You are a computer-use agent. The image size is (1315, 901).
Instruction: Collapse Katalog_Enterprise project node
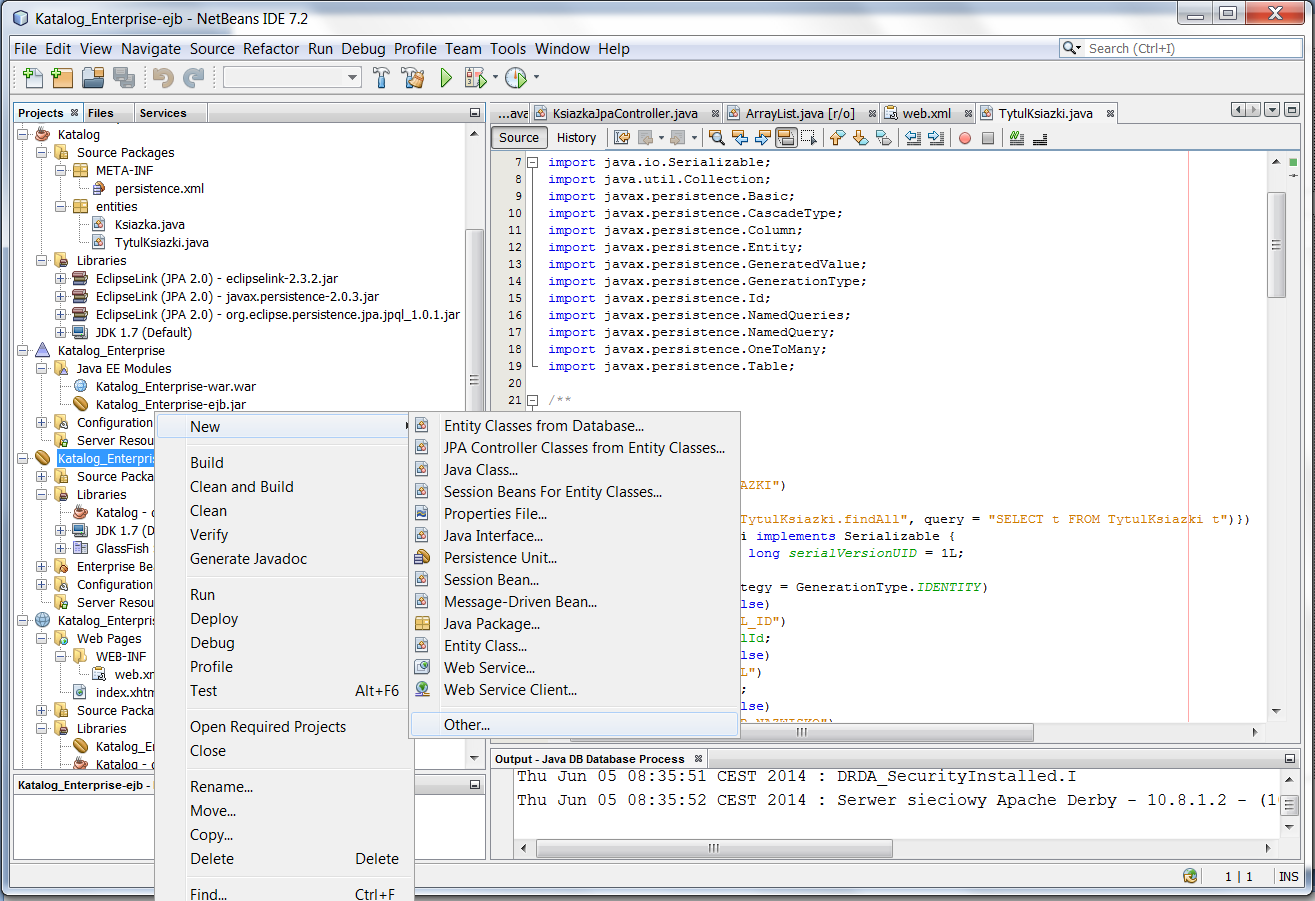(x=24, y=350)
